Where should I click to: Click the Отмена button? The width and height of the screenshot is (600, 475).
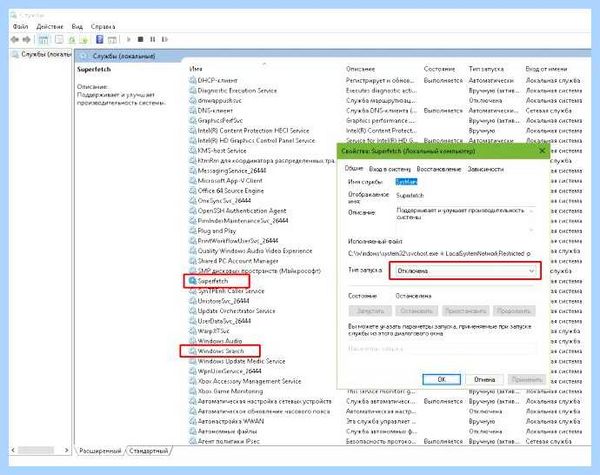(x=484, y=379)
